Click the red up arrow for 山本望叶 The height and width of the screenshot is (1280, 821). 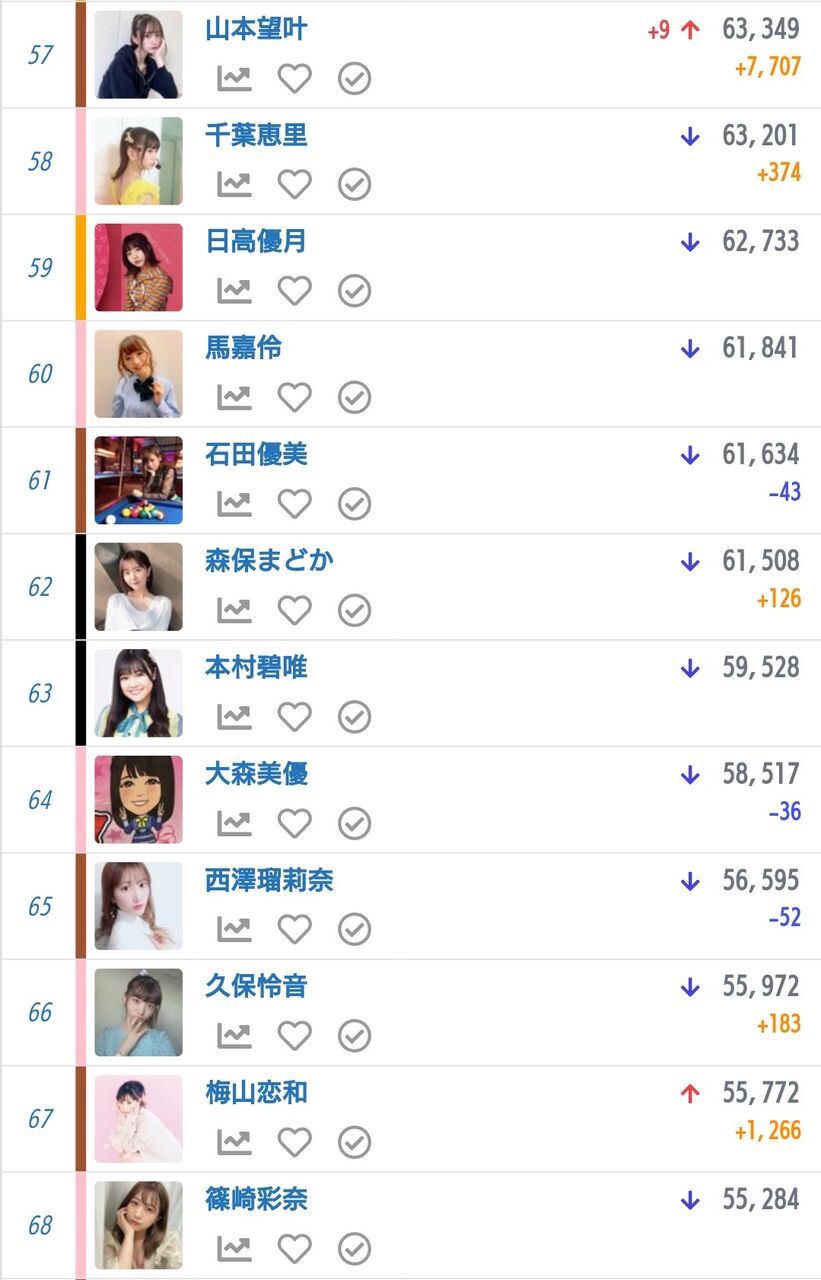point(689,30)
